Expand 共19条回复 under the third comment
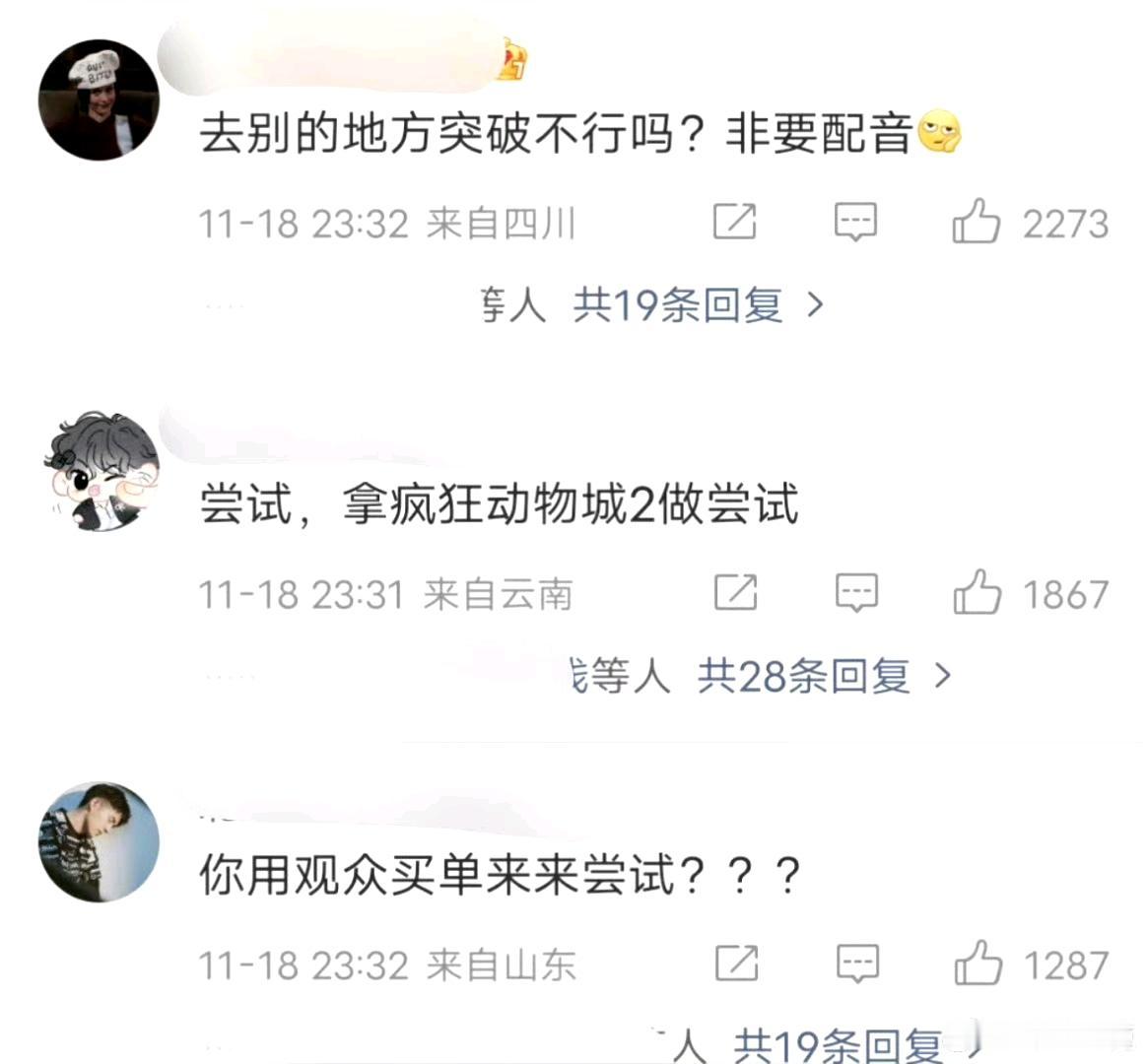Screen dimensions: 1147x1064 pos(839,1045)
